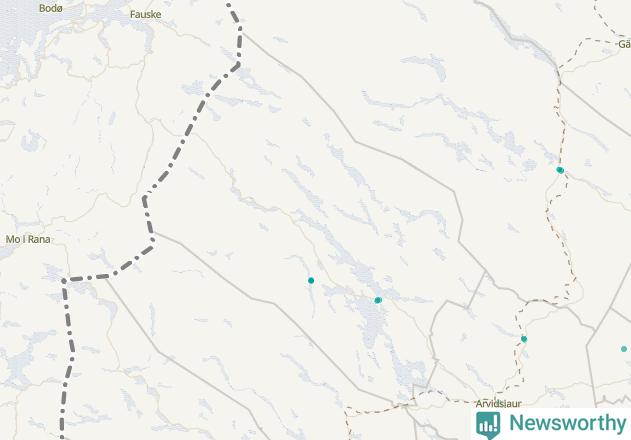Viewport: 631px width, 440px height.
Task: Click the dash-dot border bend southeast of Fauske
Action: tap(238, 64)
